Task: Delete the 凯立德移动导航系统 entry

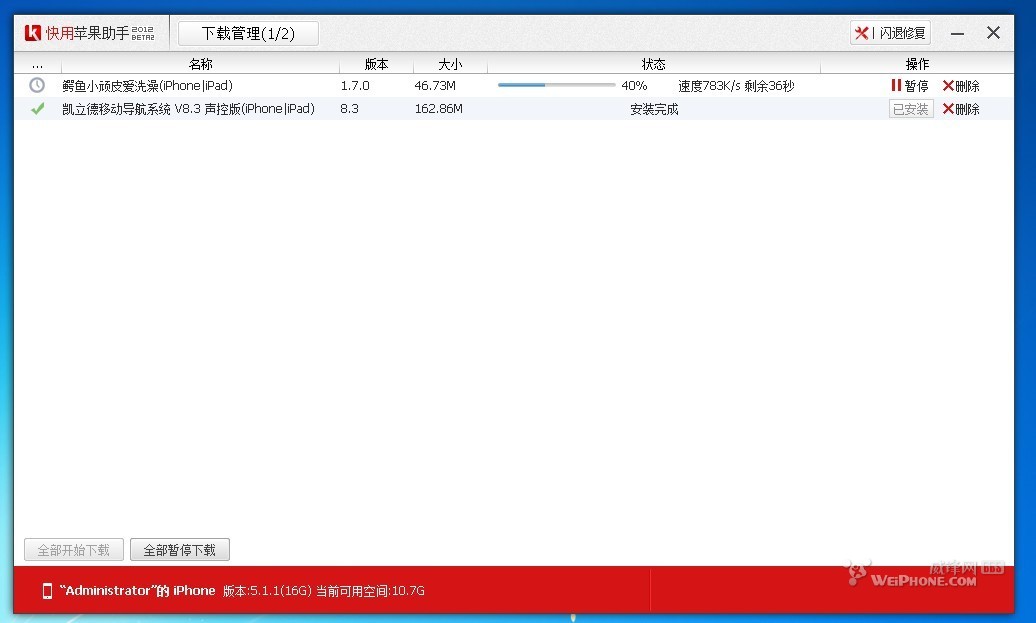Action: (x=961, y=109)
